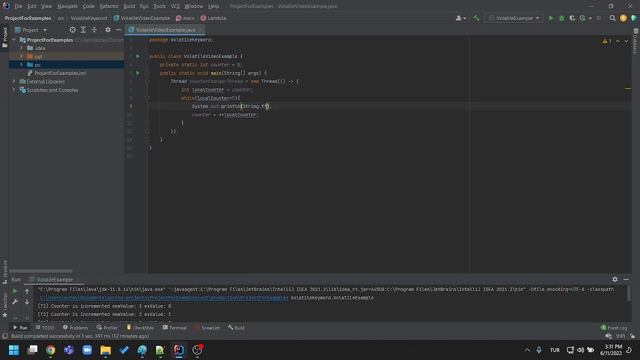This screenshot has width=640, height=360.
Task: Open the TODO tool window
Action: click(x=45, y=328)
